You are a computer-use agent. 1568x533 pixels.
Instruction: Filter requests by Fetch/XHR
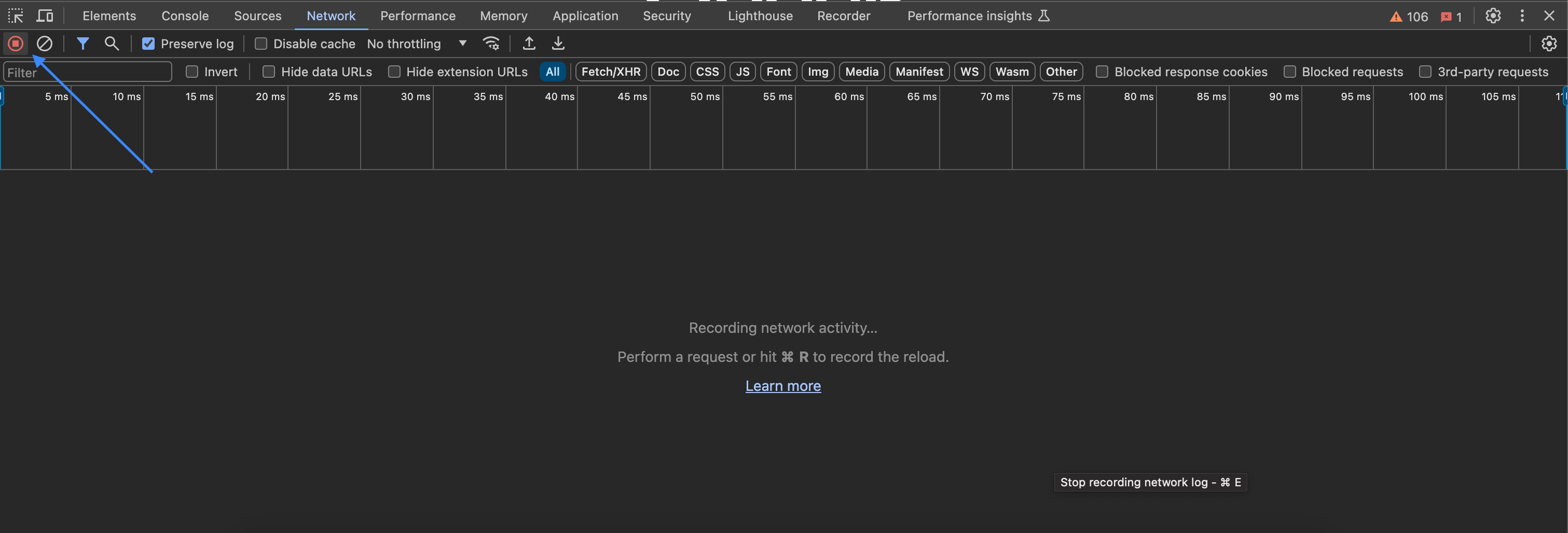(x=610, y=71)
